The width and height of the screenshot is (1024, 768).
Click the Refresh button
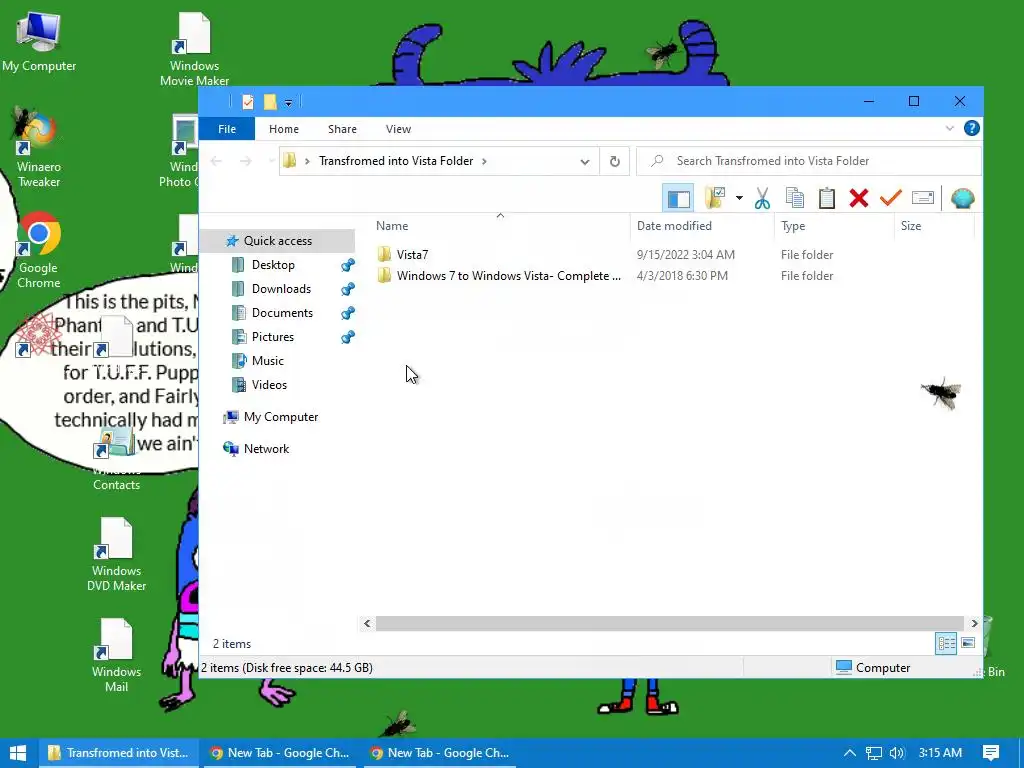pos(615,161)
